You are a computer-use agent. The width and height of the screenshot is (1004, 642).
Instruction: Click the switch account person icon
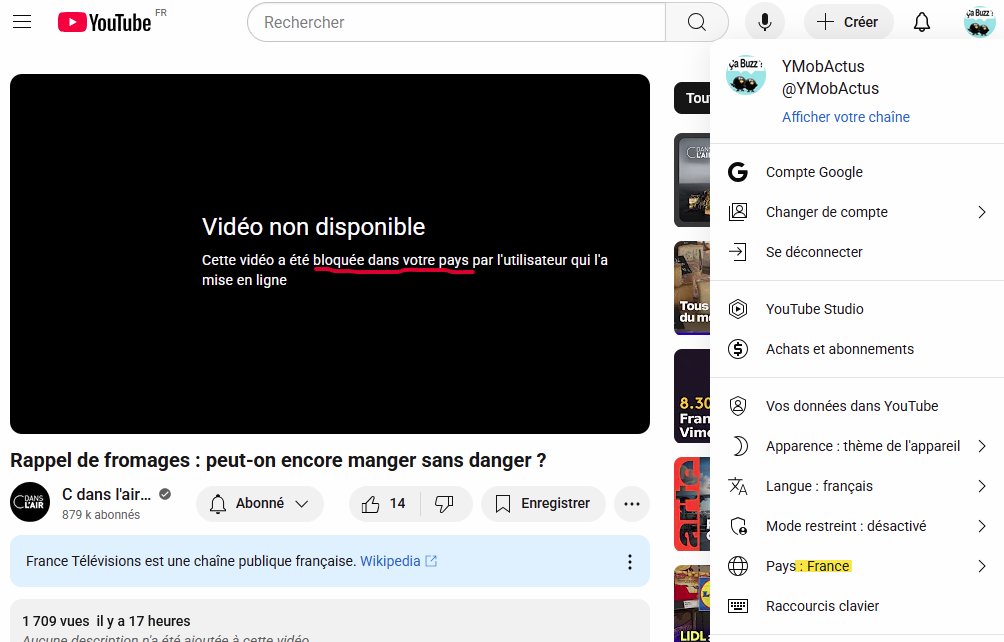(738, 212)
